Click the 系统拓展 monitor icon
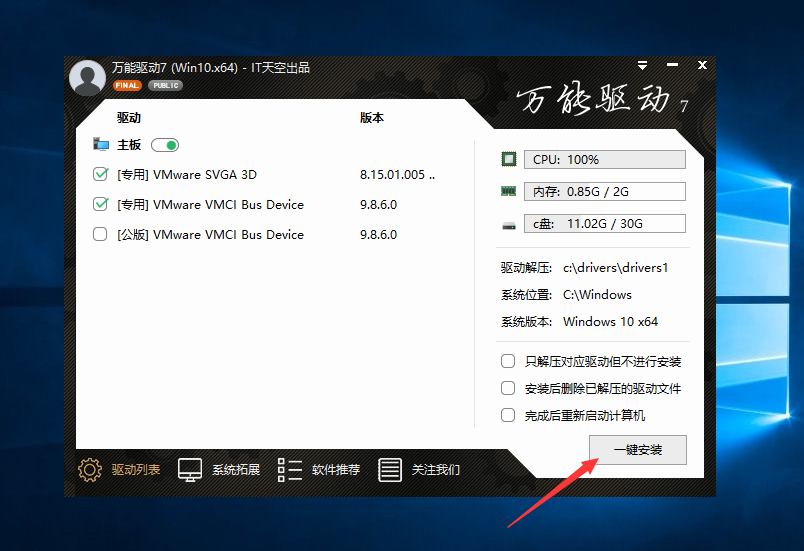Image resolution: width=804 pixels, height=551 pixels. pos(190,470)
